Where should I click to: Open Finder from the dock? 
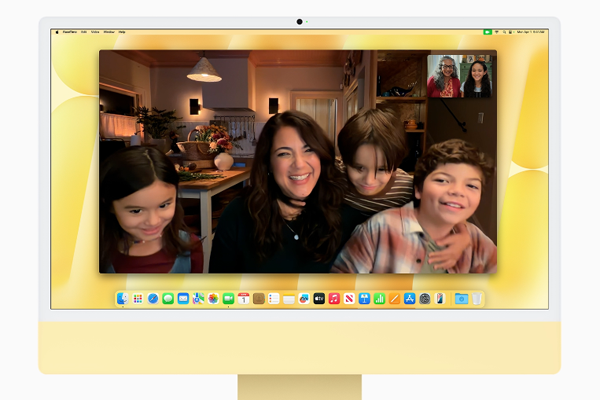click(122, 298)
